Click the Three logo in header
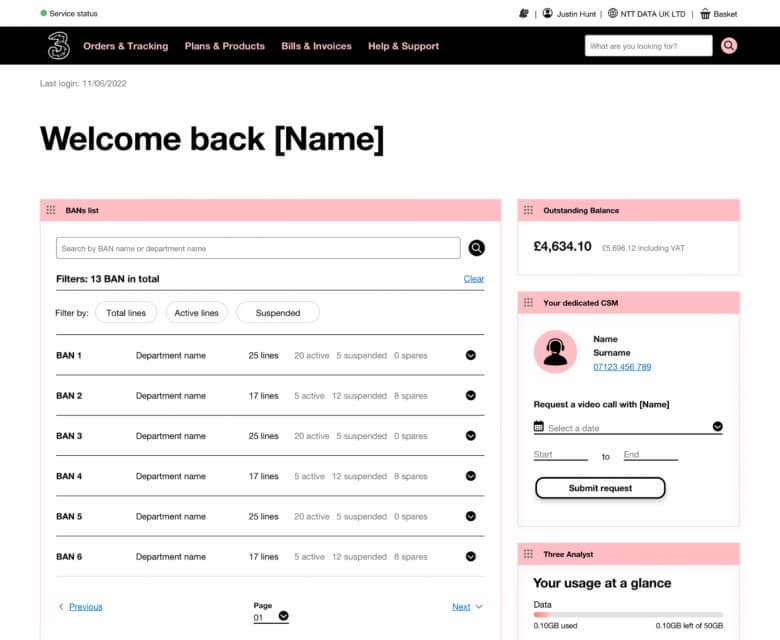The width and height of the screenshot is (780, 640). [59, 46]
